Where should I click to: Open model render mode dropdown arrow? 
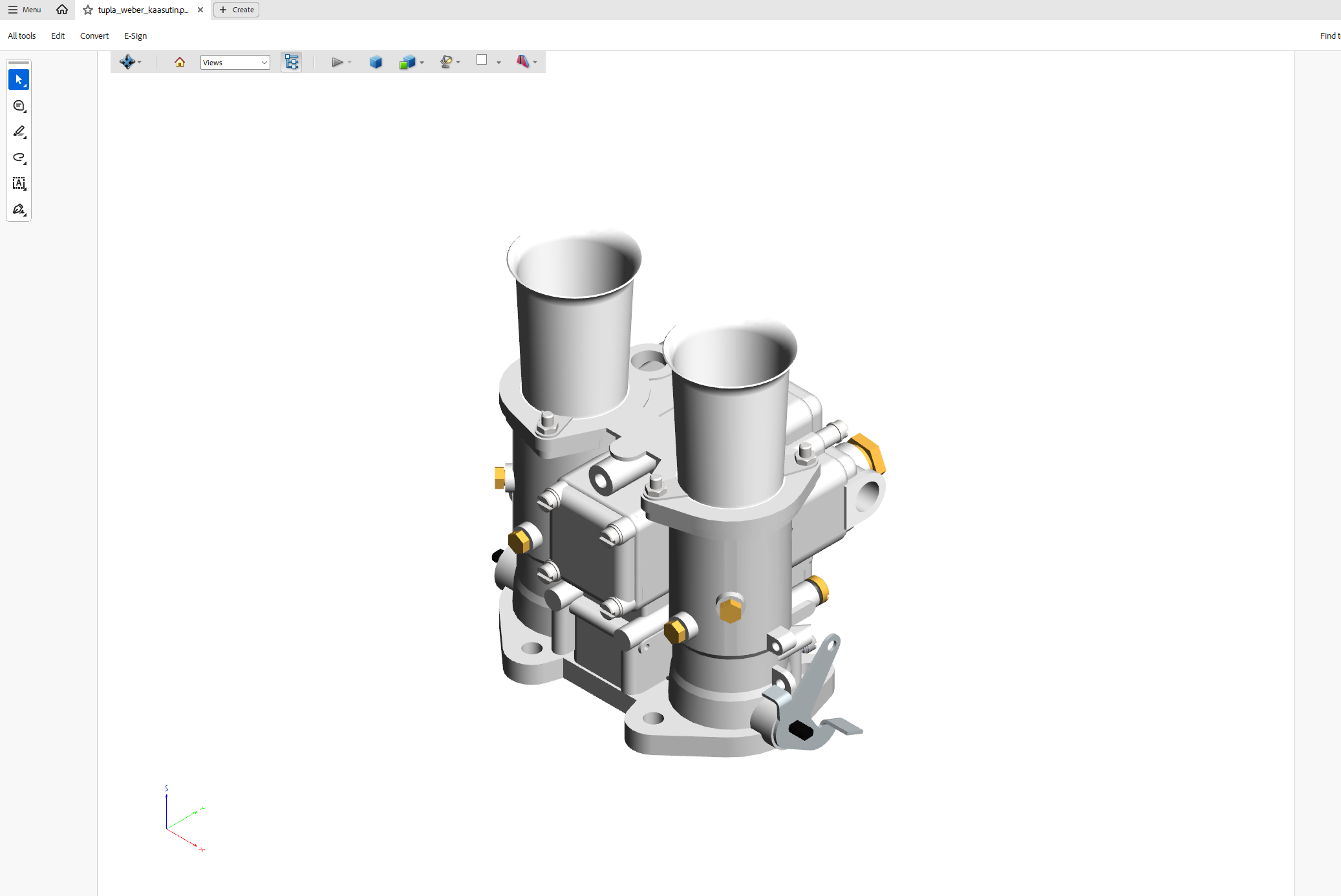click(422, 63)
